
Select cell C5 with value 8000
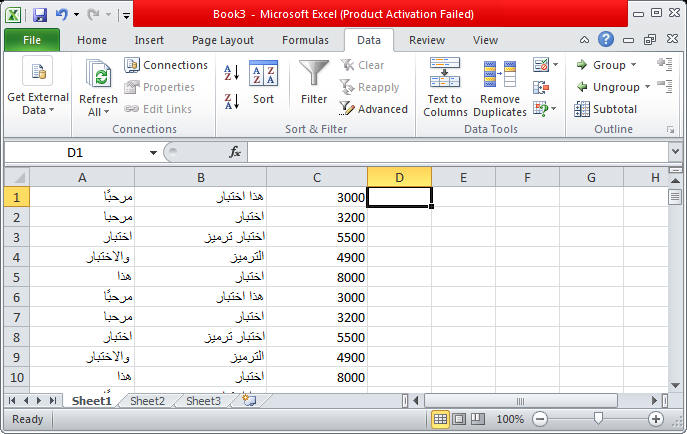[x=317, y=277]
